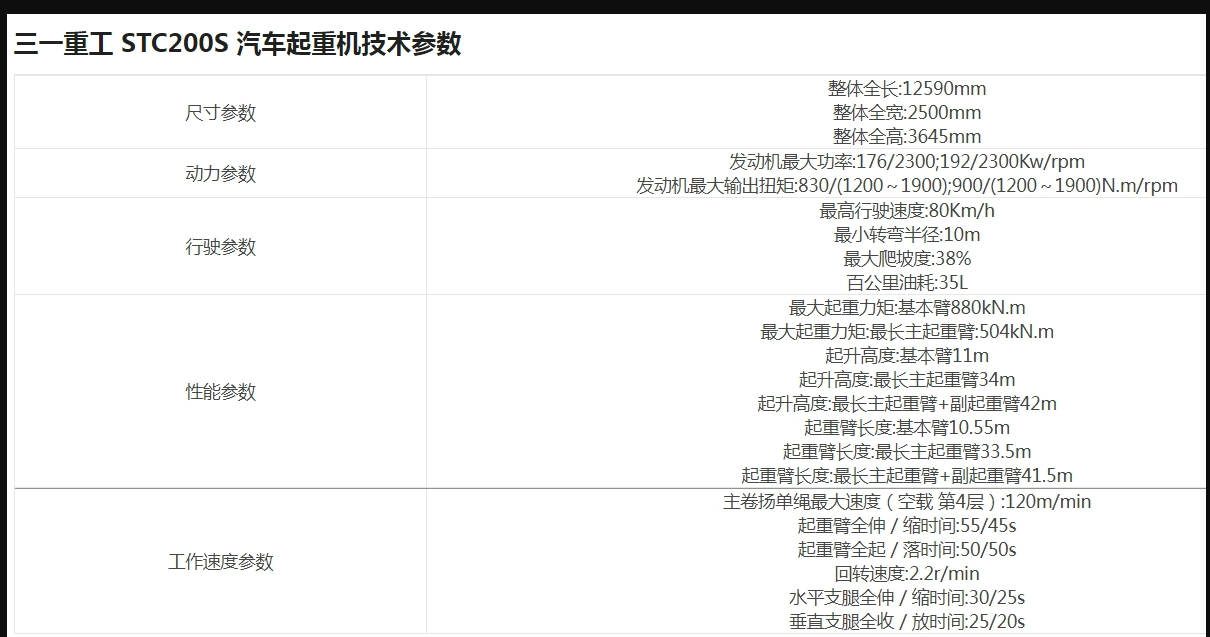Click the text 起重臂全起 / 落时间:50/50s
This screenshot has width=1210, height=637.
tap(907, 549)
